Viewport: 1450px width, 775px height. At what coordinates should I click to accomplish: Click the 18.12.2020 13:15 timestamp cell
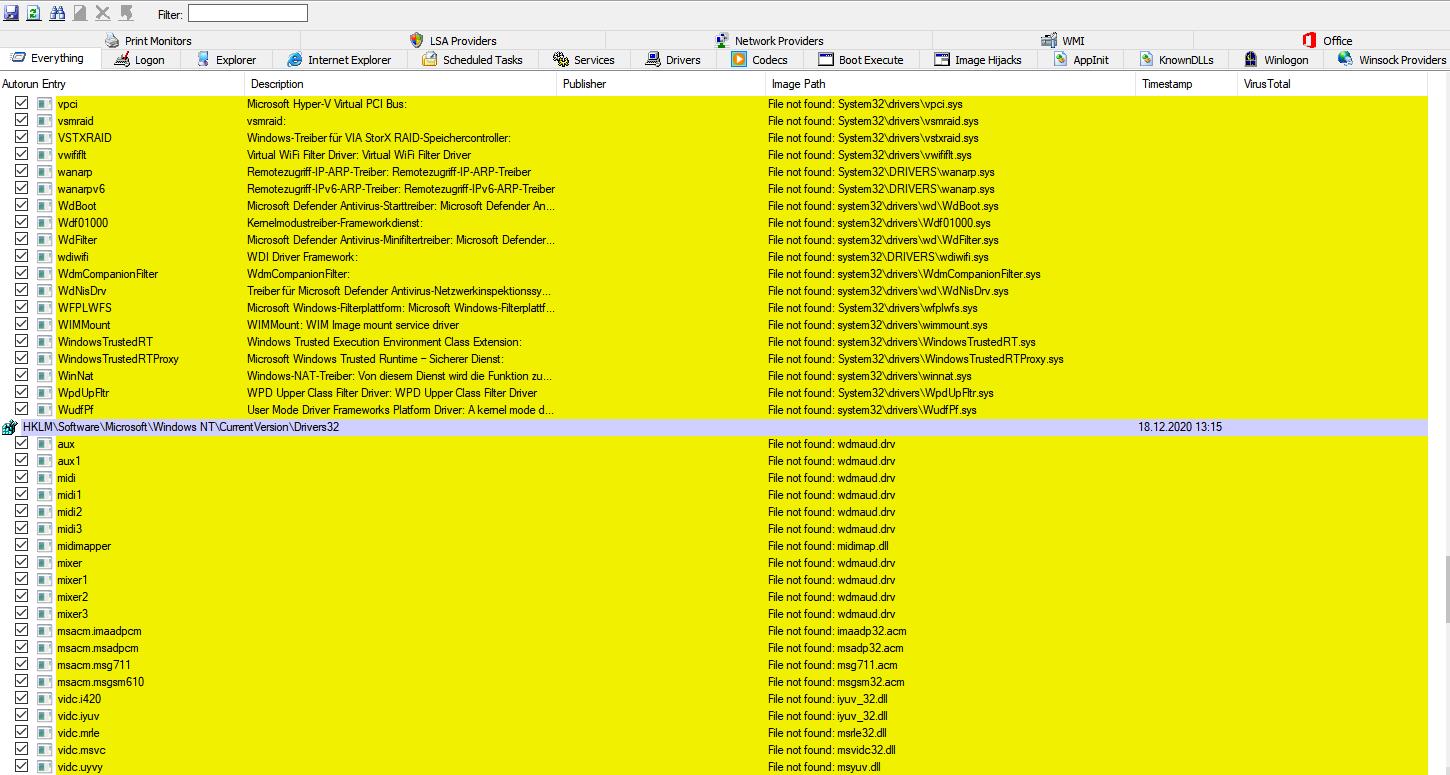point(1180,427)
